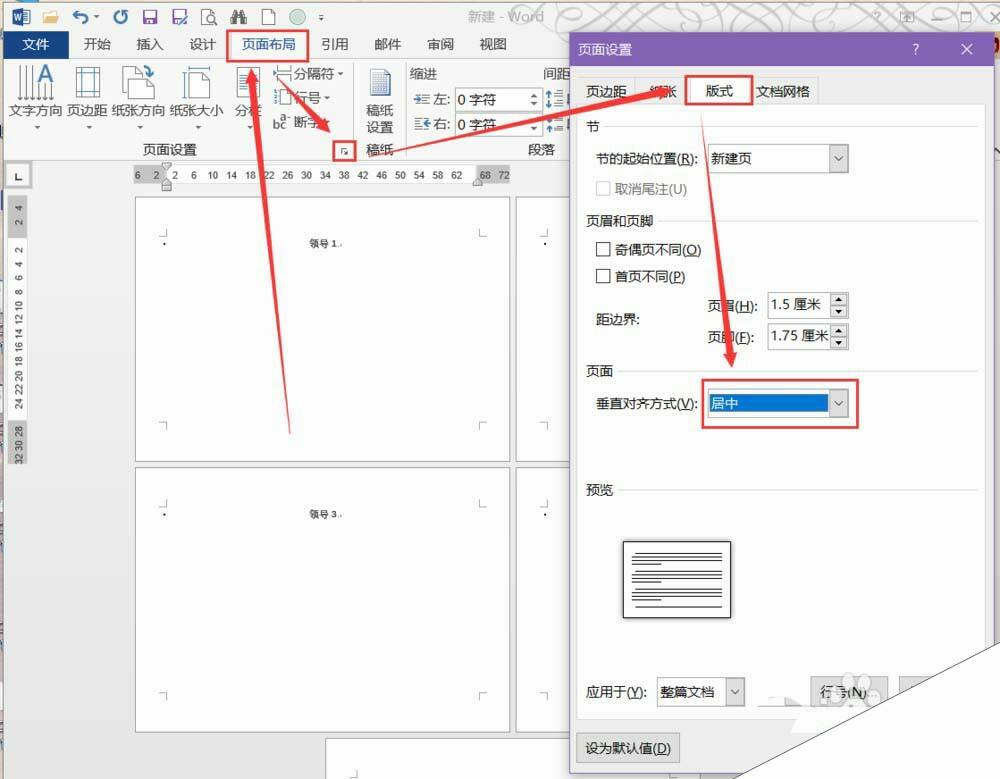Switch to the 设计 ribbon tab
This screenshot has width=1000, height=779.
point(202,44)
